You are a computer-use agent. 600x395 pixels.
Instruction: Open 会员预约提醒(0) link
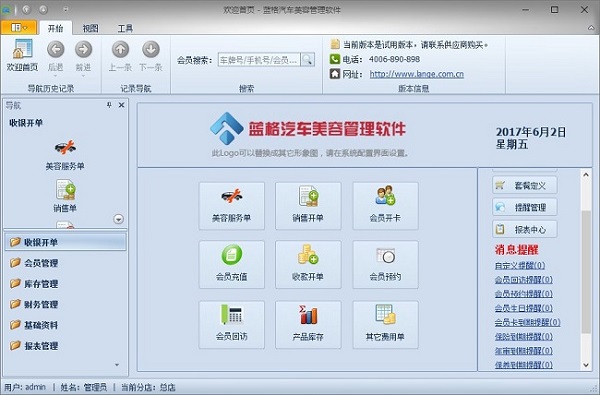point(523,294)
